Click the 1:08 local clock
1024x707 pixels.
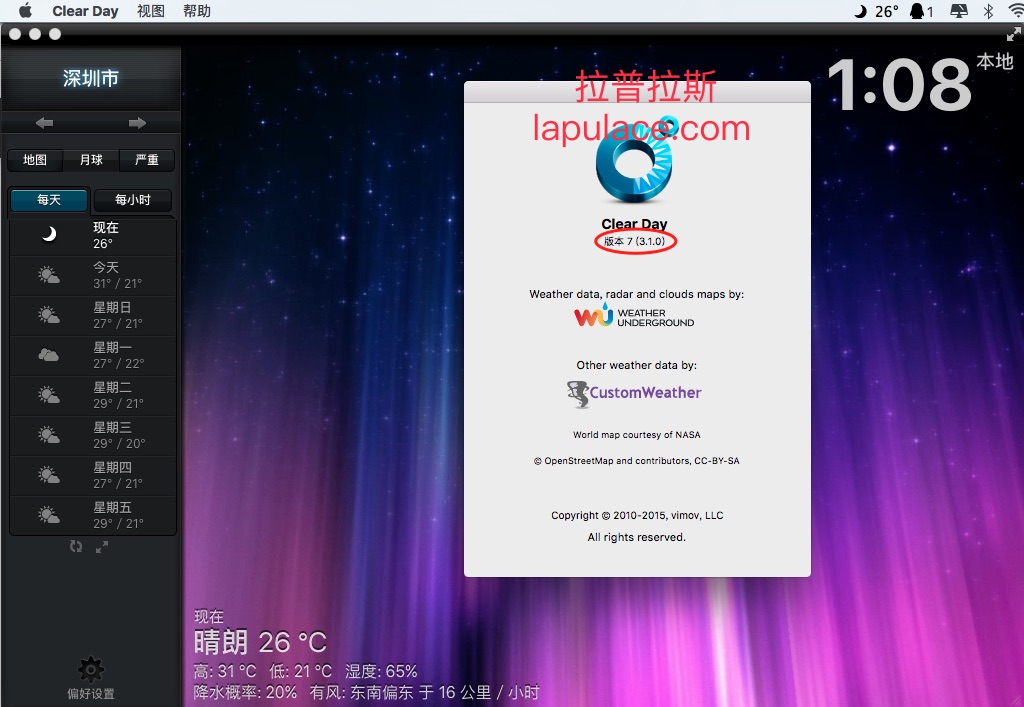pyautogui.click(x=899, y=85)
